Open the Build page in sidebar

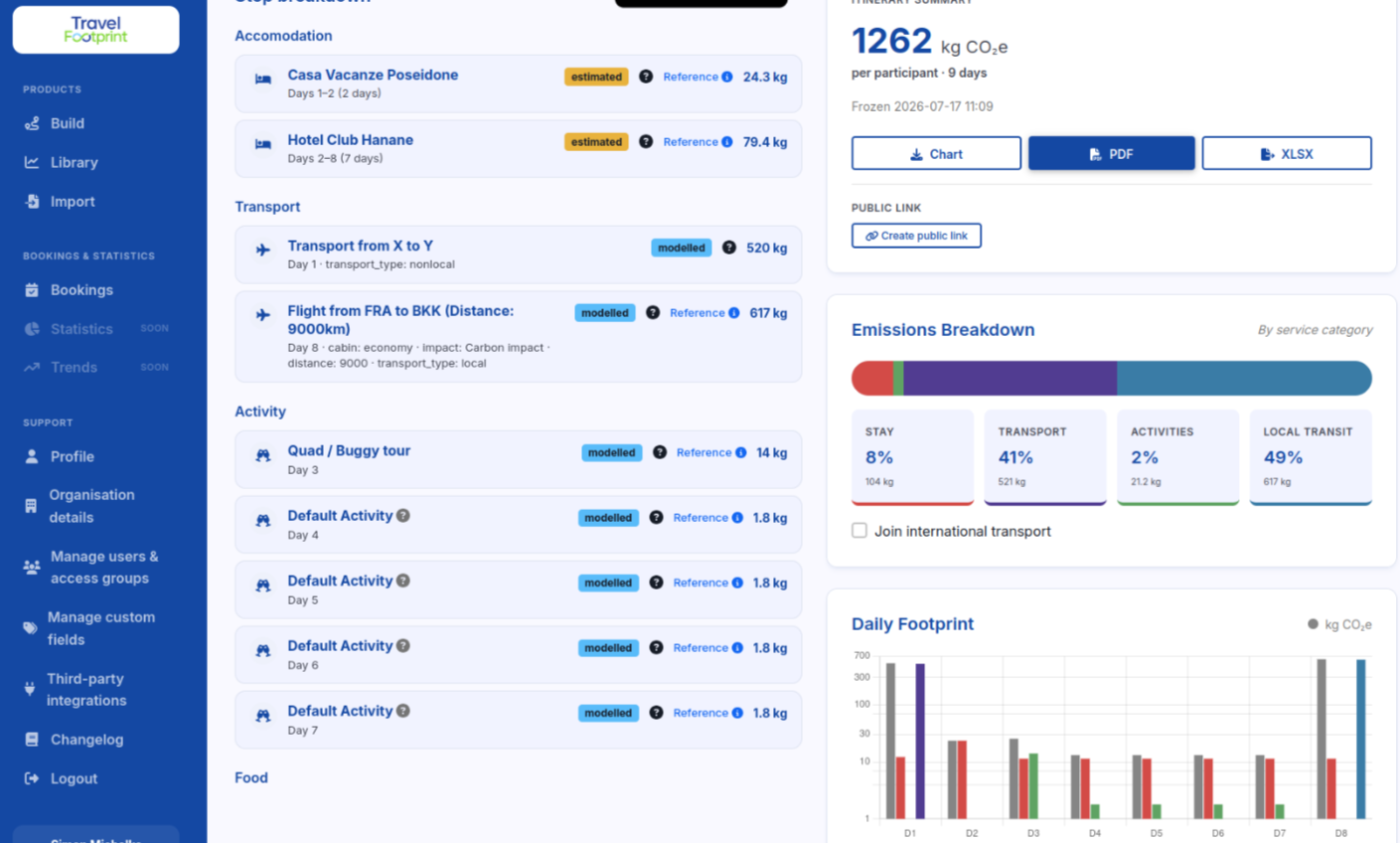click(68, 123)
